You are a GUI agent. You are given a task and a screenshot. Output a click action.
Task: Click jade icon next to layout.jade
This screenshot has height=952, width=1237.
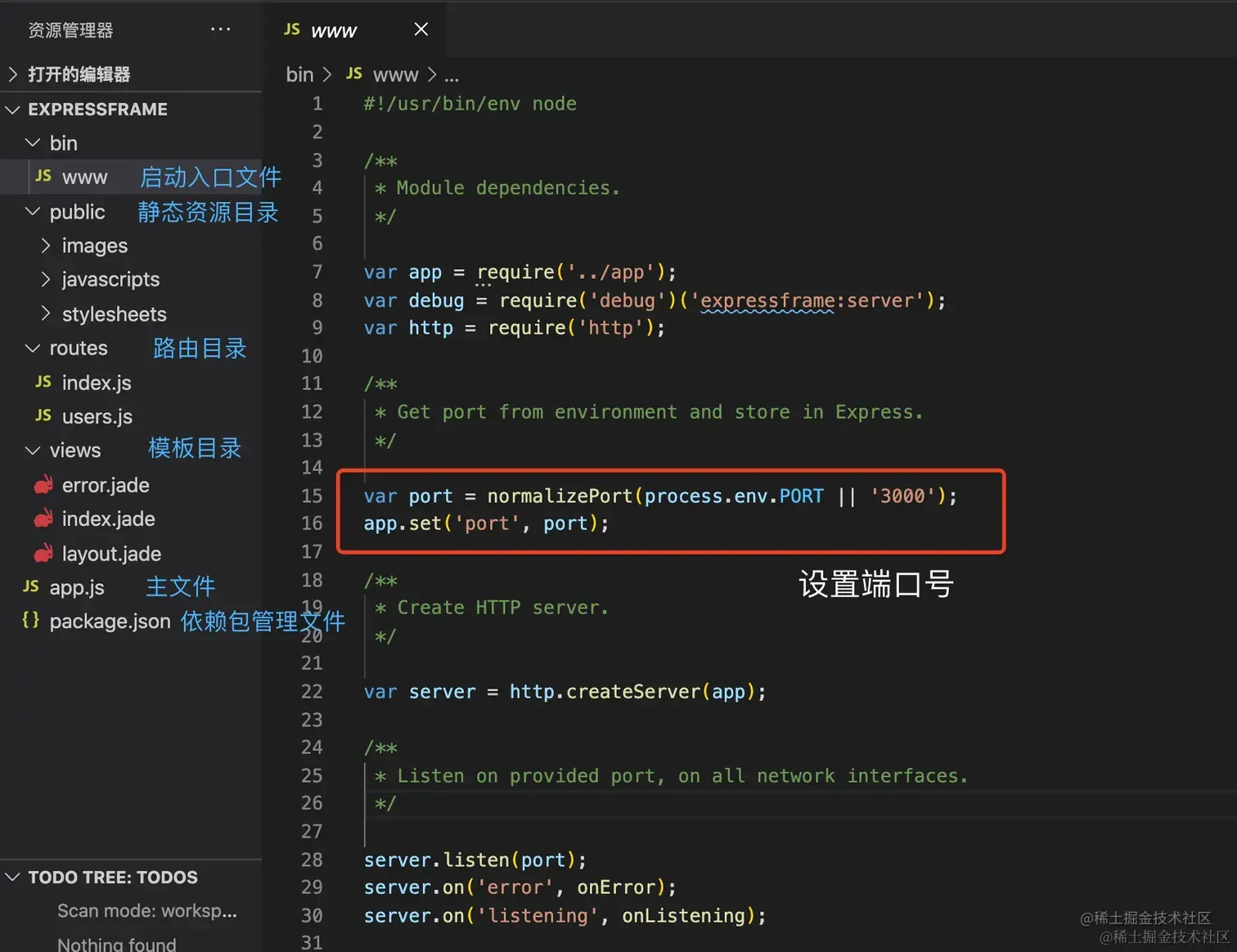click(43, 554)
